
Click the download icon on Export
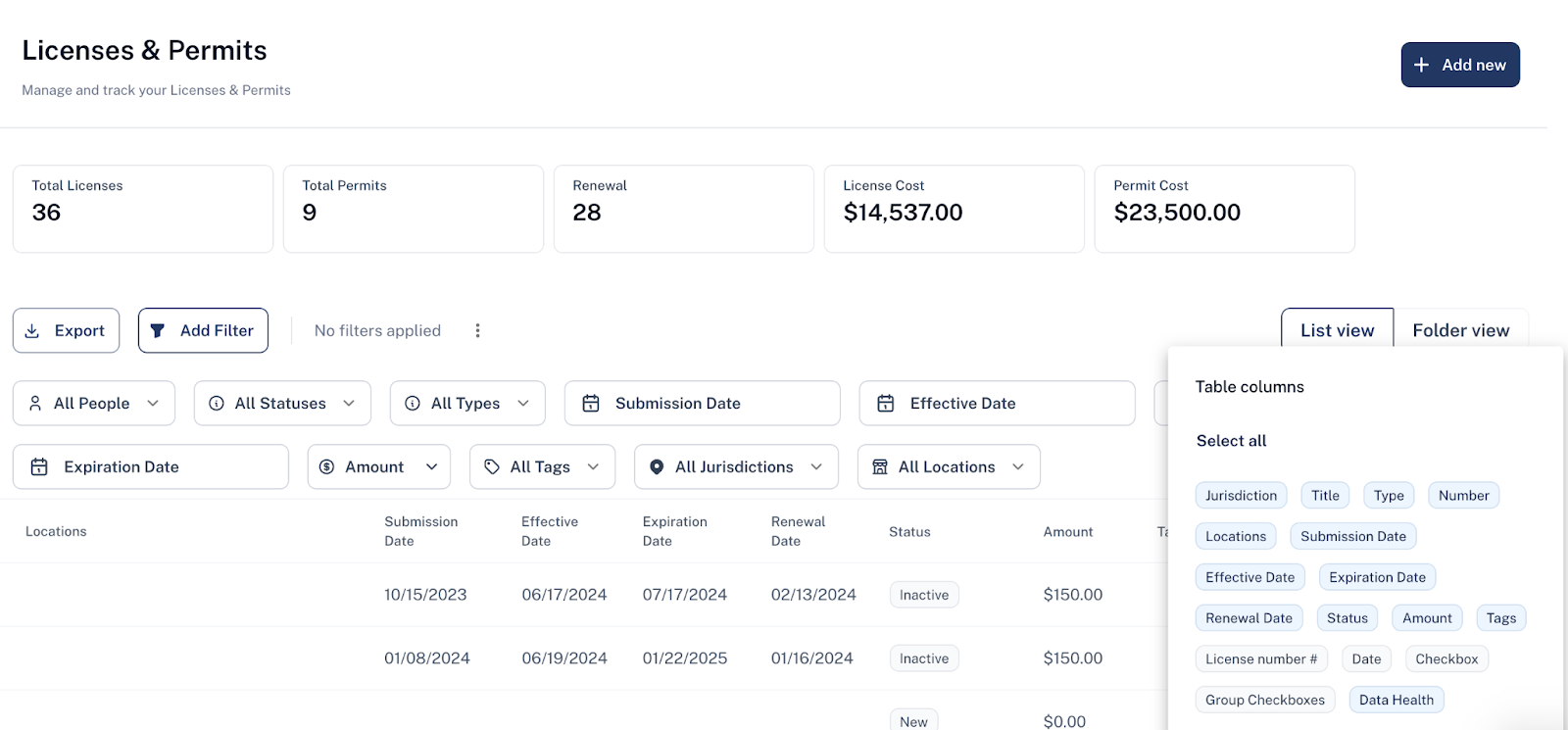(x=32, y=331)
